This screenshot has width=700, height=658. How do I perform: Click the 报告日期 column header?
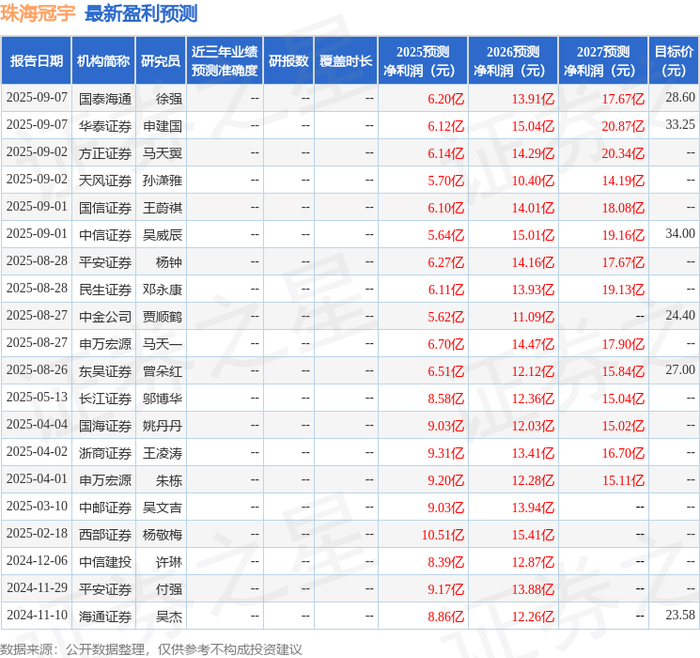[36, 61]
